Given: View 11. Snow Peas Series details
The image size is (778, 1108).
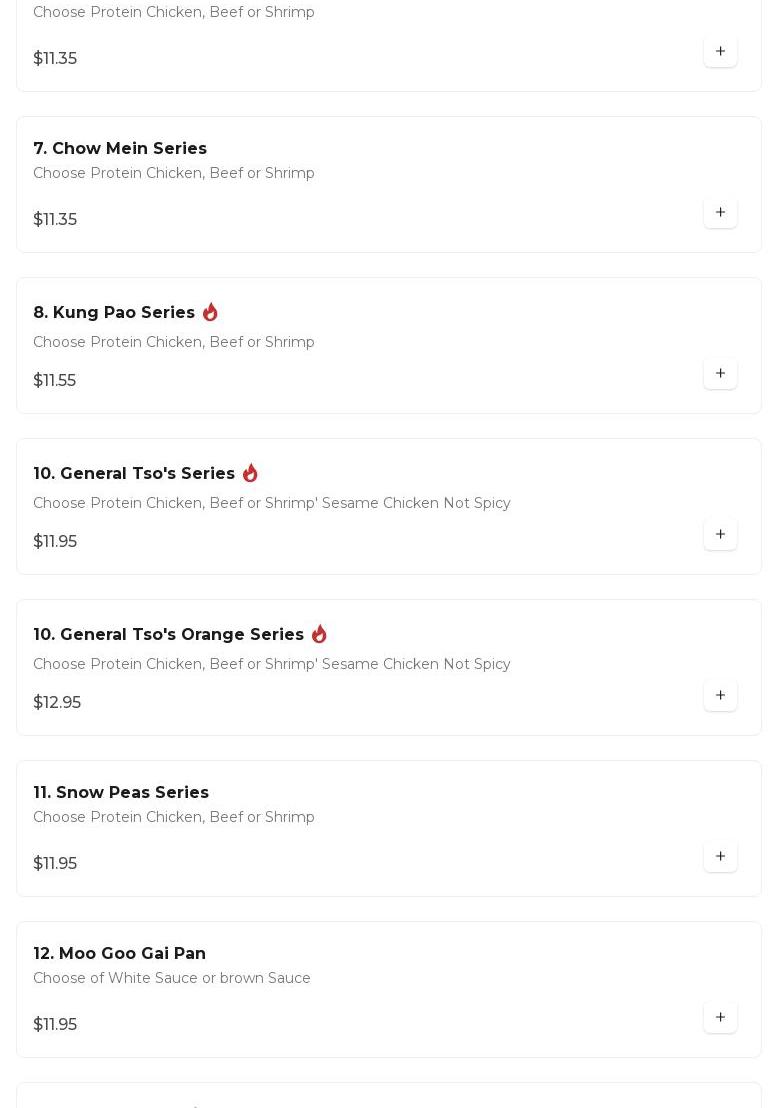Looking at the screenshot, I should click(x=121, y=793).
